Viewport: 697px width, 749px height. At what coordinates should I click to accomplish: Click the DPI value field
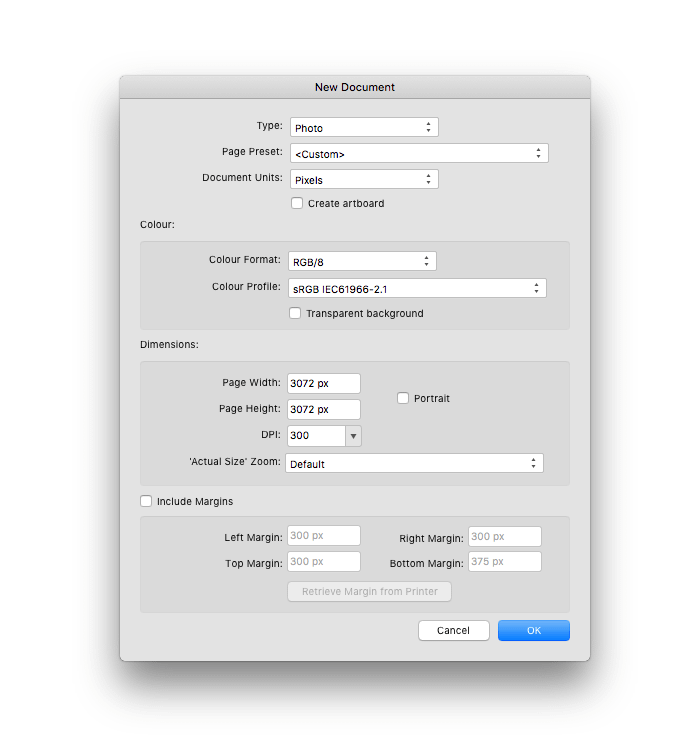tap(316, 436)
